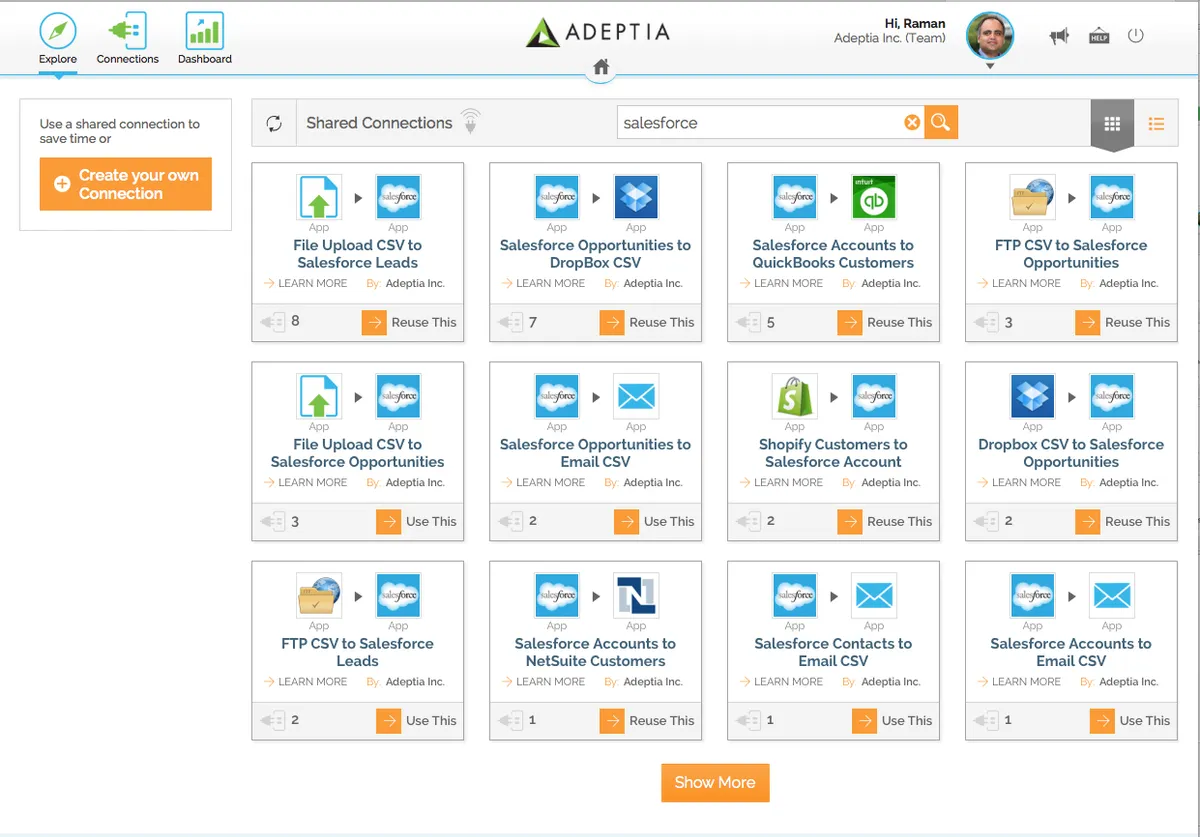Learn more about File Upload CSV to Salesforce Leads
1200x837 pixels.
click(x=305, y=283)
